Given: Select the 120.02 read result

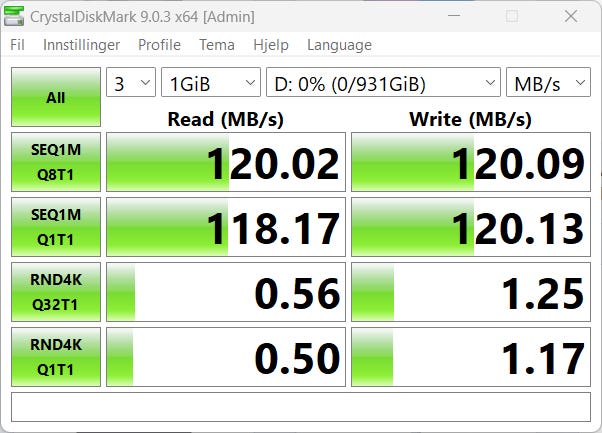Looking at the screenshot, I should click(x=226, y=162).
